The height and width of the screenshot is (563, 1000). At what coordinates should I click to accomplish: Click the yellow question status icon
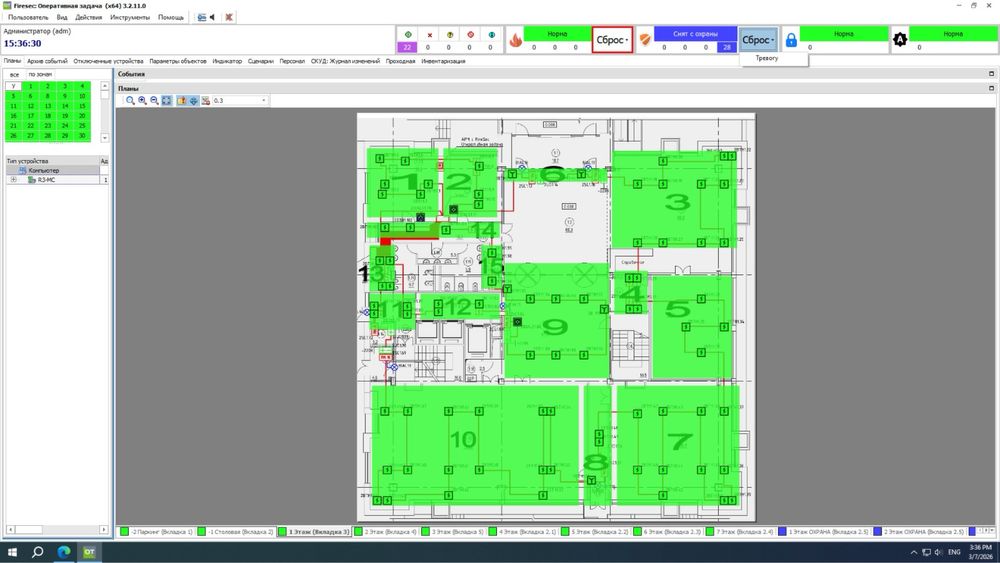coord(449,34)
